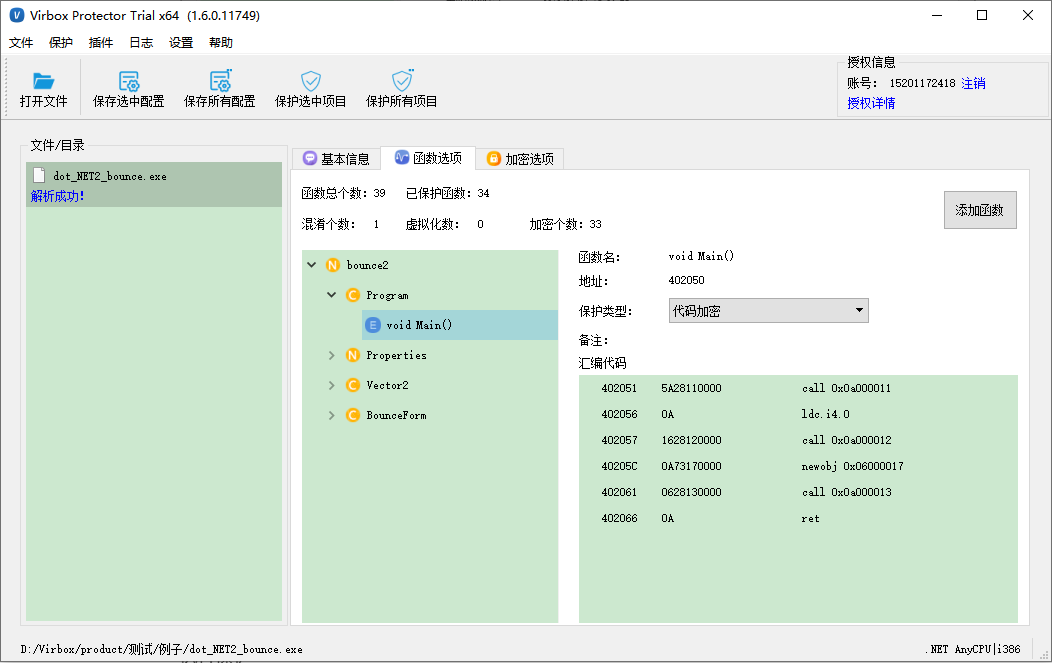Screen dimensions: 1052x663
Task: Open the 文件 menu
Action: click(21, 43)
